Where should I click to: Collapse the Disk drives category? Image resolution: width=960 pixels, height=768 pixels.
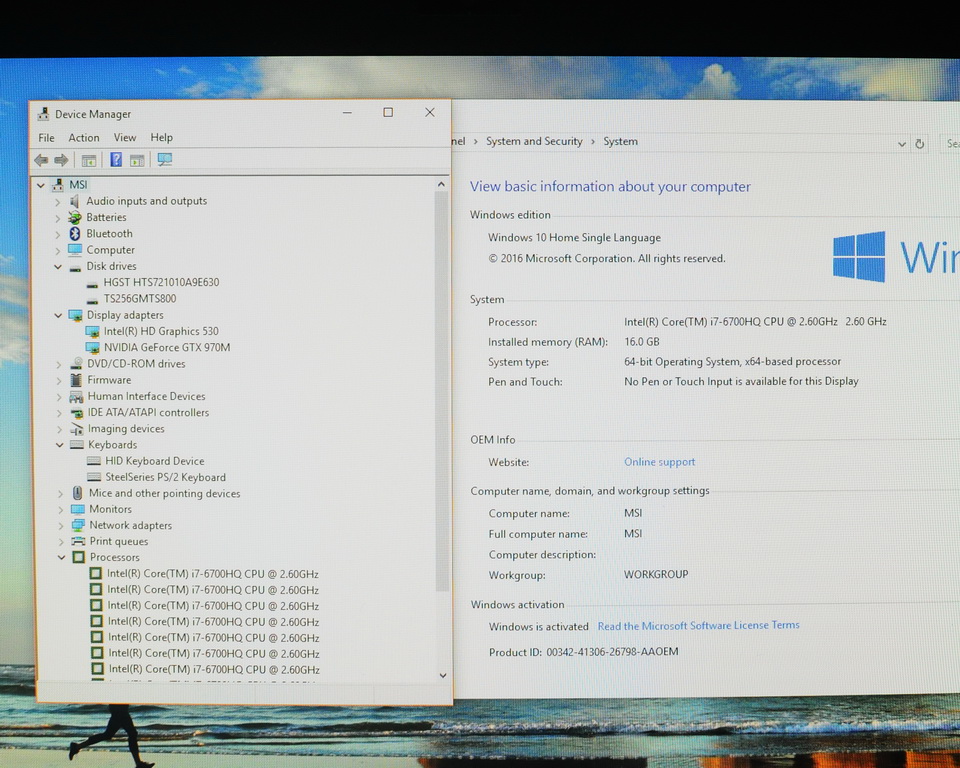click(58, 266)
